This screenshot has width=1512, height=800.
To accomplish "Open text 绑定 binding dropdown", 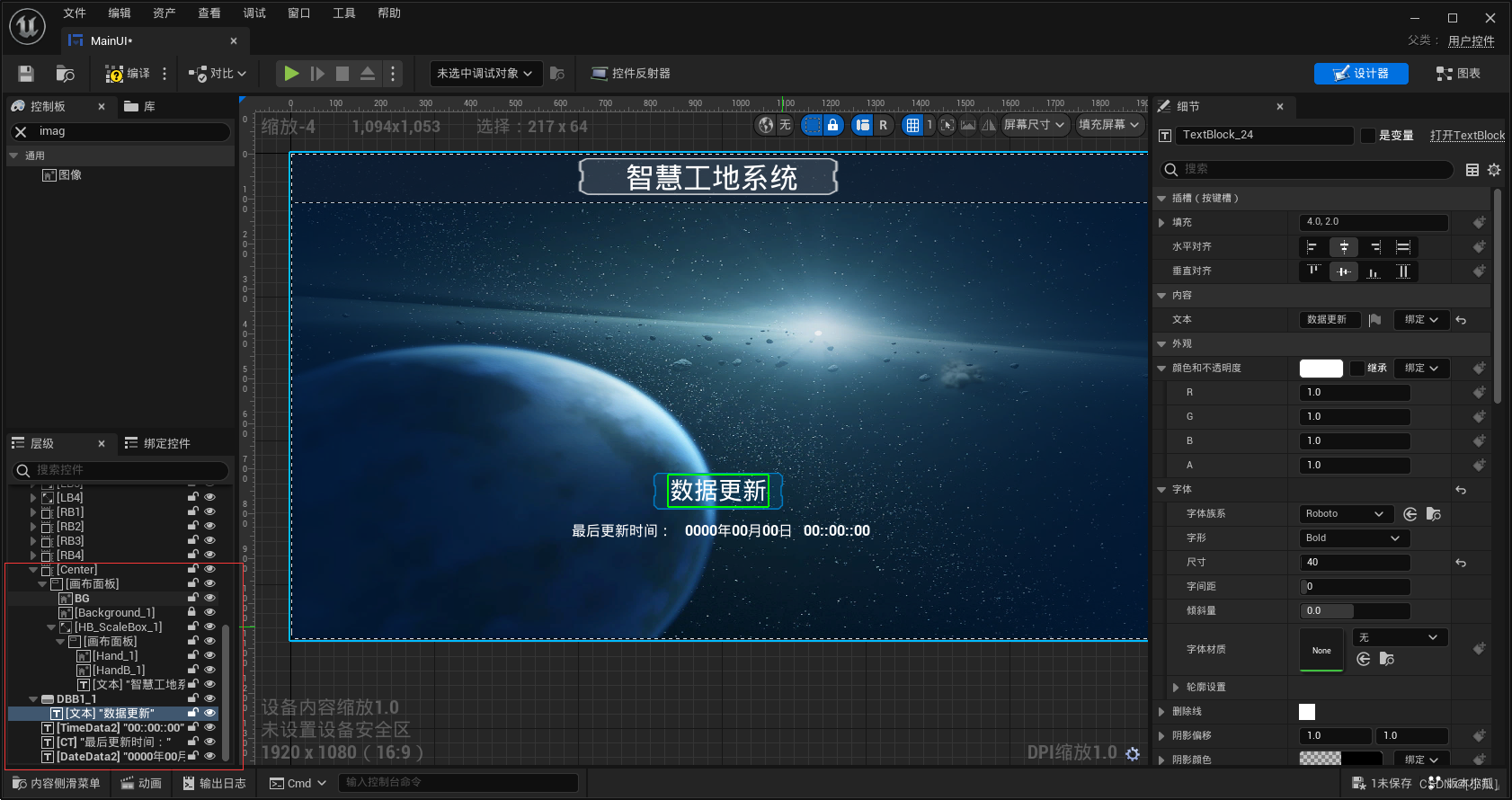I will [1421, 320].
